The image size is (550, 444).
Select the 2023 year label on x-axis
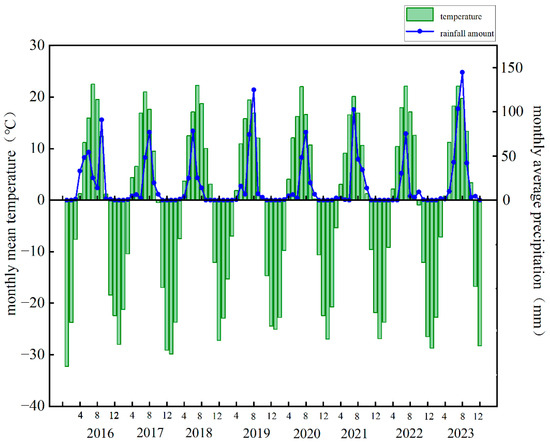(x=461, y=433)
